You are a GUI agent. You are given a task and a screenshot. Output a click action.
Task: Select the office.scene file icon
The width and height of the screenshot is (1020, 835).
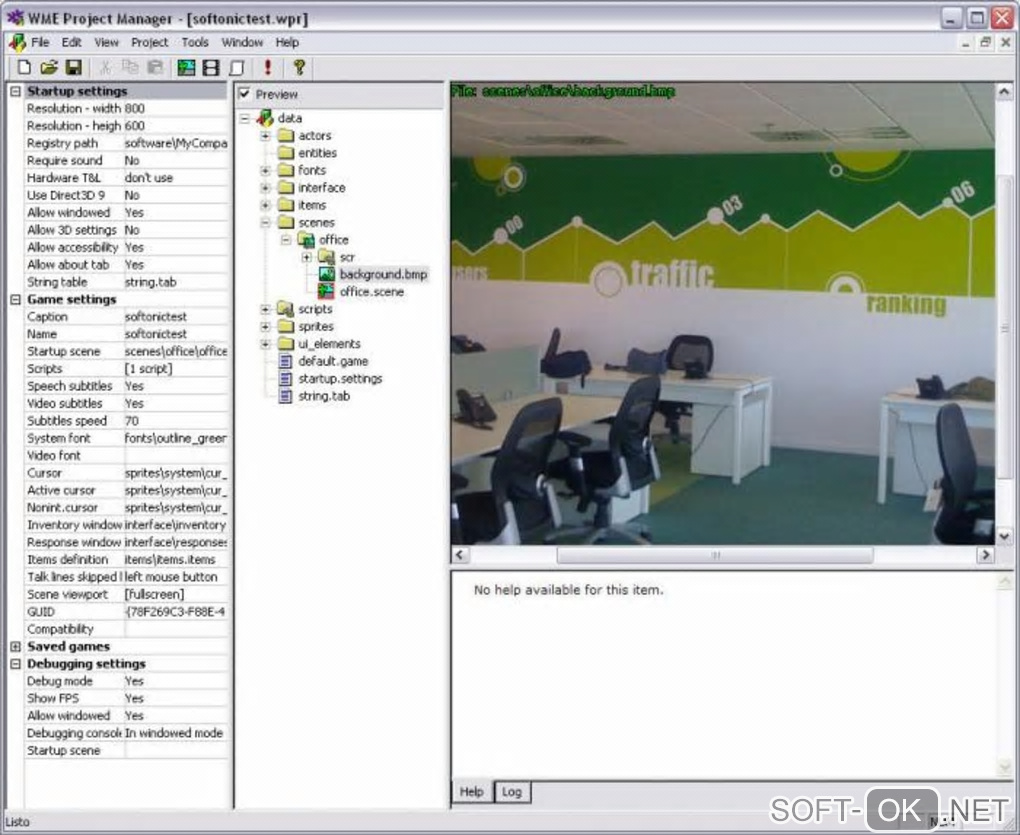pos(327,291)
